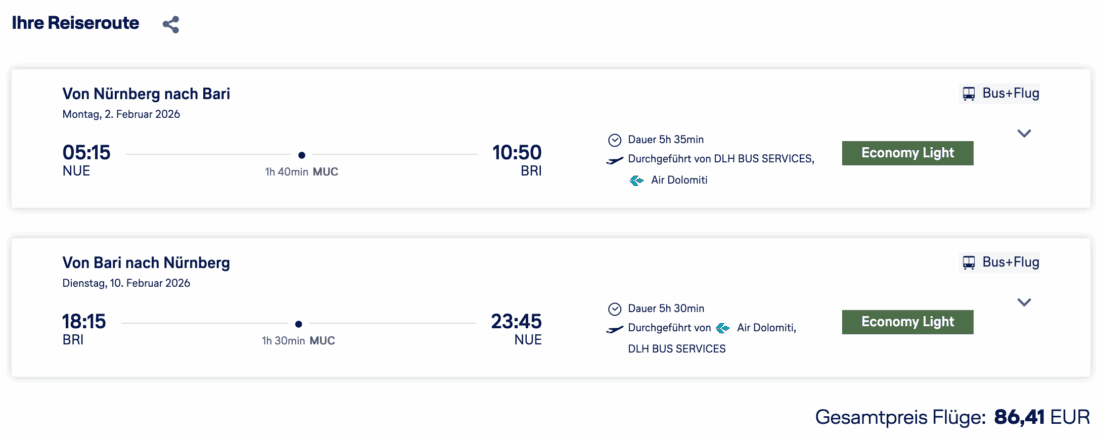Image resolution: width=1100 pixels, height=440 pixels.
Task: Click the bus icon on outbound flight card
Action: 969,94
